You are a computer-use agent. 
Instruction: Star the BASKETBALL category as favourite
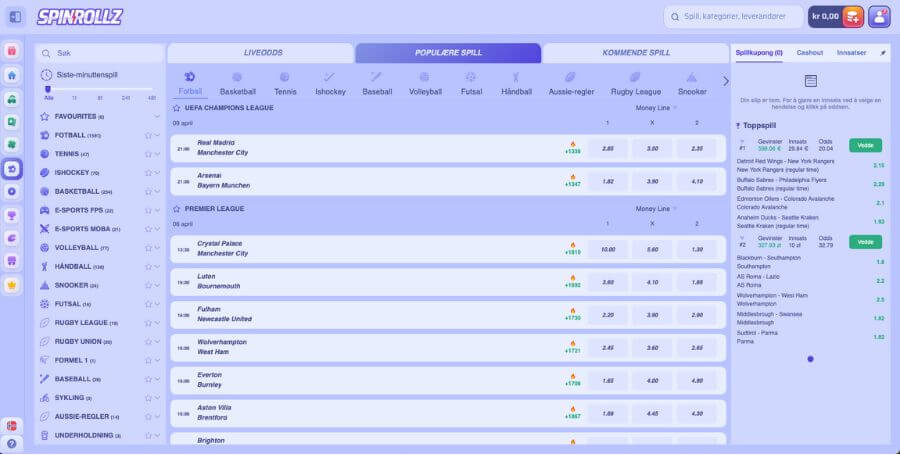(x=148, y=192)
